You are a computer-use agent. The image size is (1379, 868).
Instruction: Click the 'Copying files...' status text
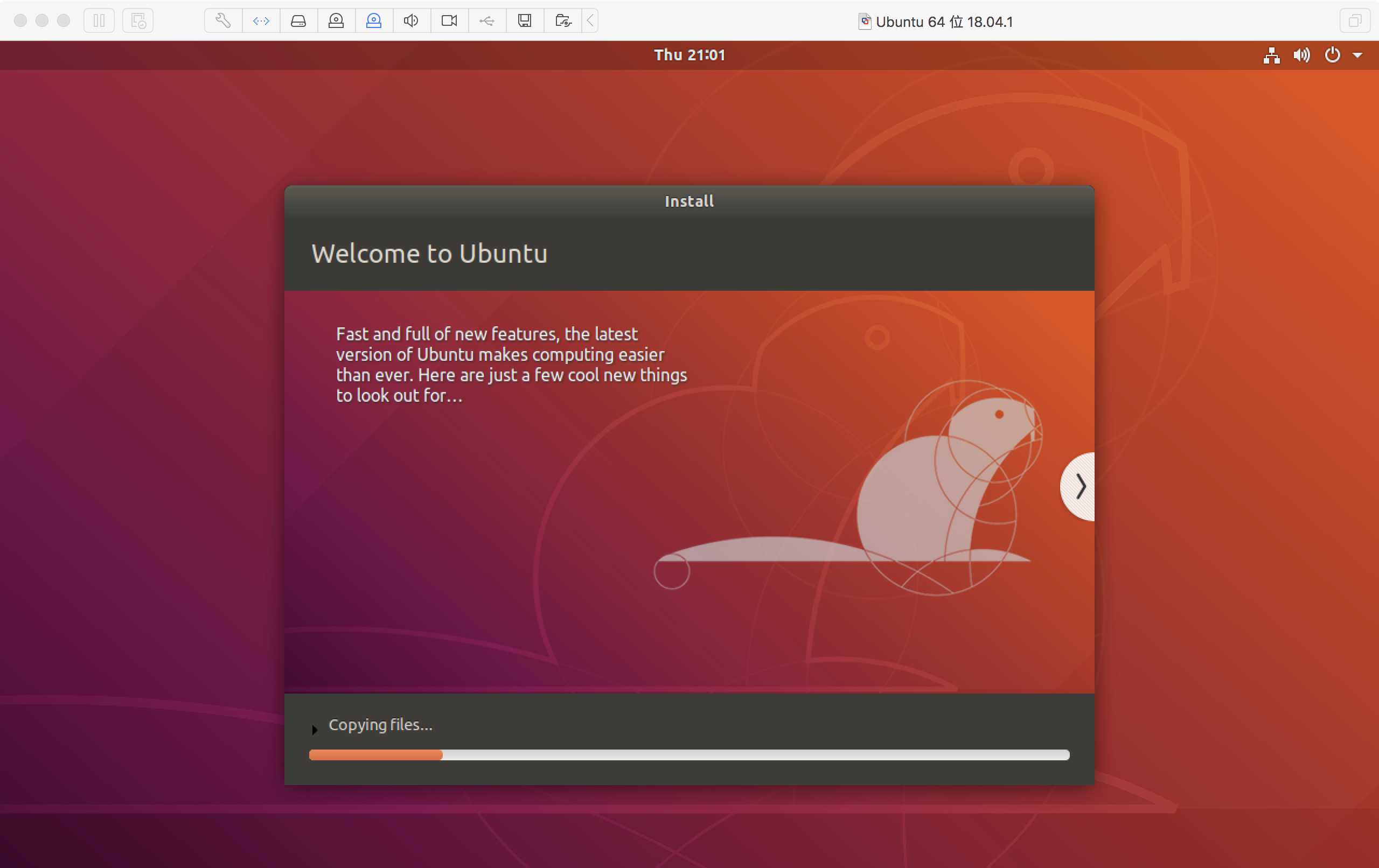pyautogui.click(x=381, y=725)
